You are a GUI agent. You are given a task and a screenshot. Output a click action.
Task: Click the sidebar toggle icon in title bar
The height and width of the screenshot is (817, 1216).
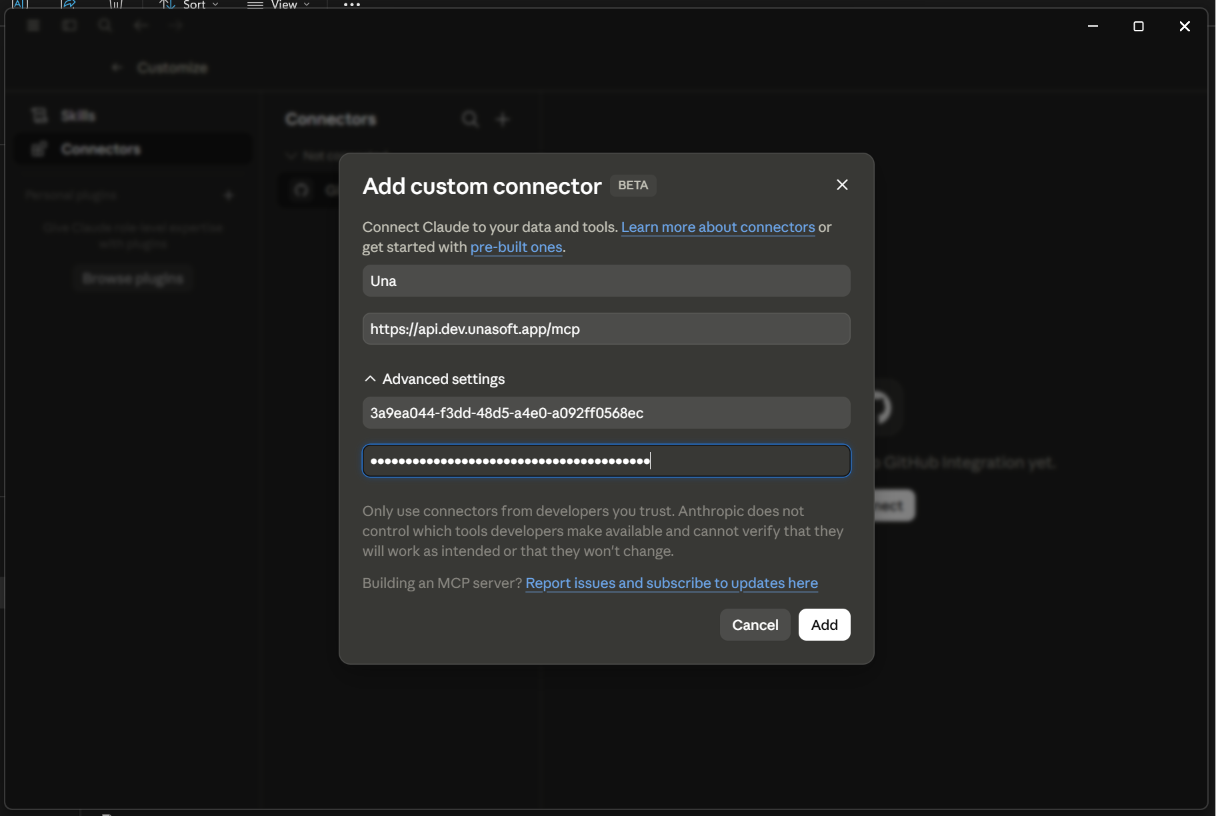69,26
